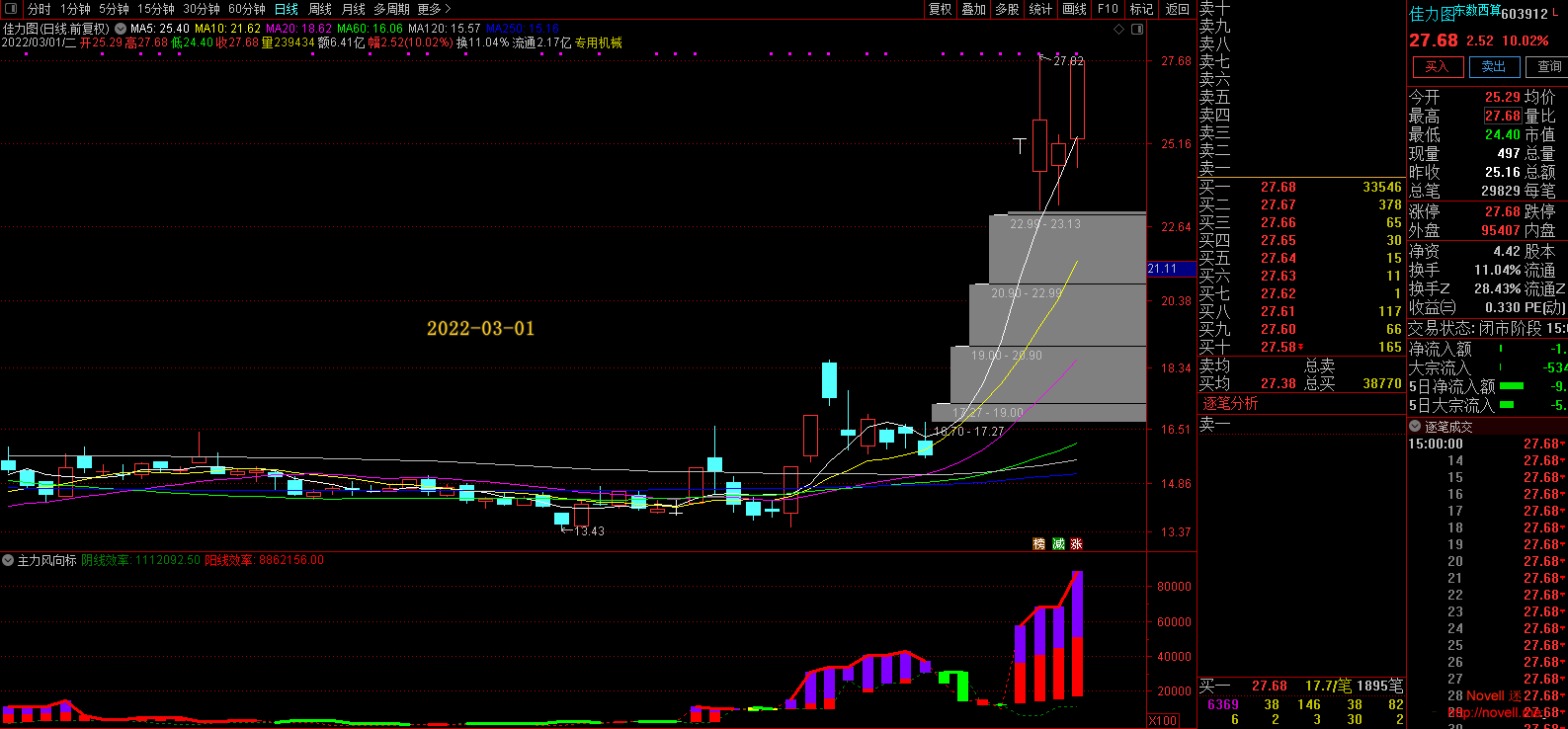The height and width of the screenshot is (729, 1568).
Task: Switch to 分时 intraday chart
Action: click(x=39, y=9)
